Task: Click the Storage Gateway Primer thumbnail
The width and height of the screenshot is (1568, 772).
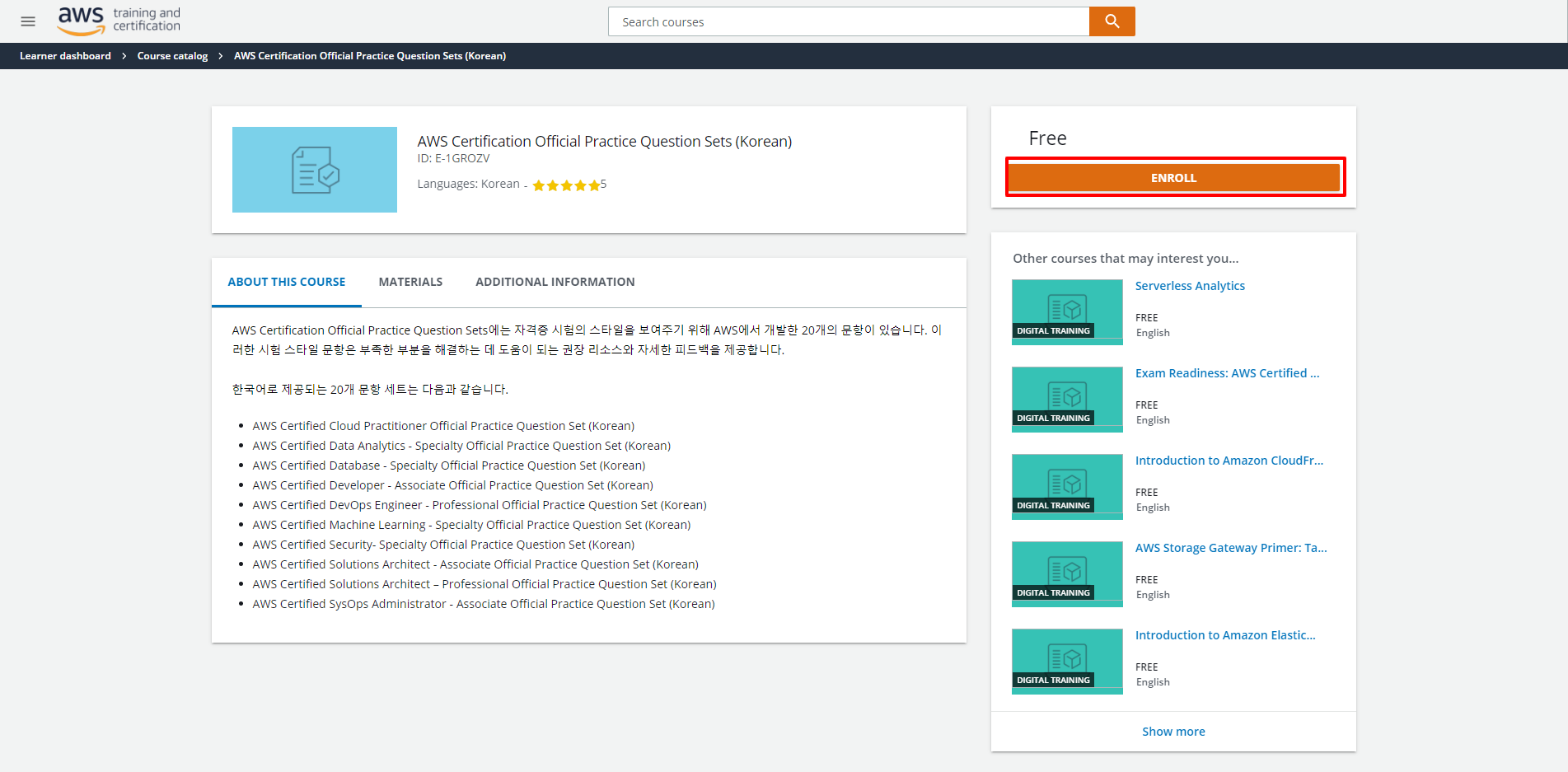Action: [x=1067, y=573]
